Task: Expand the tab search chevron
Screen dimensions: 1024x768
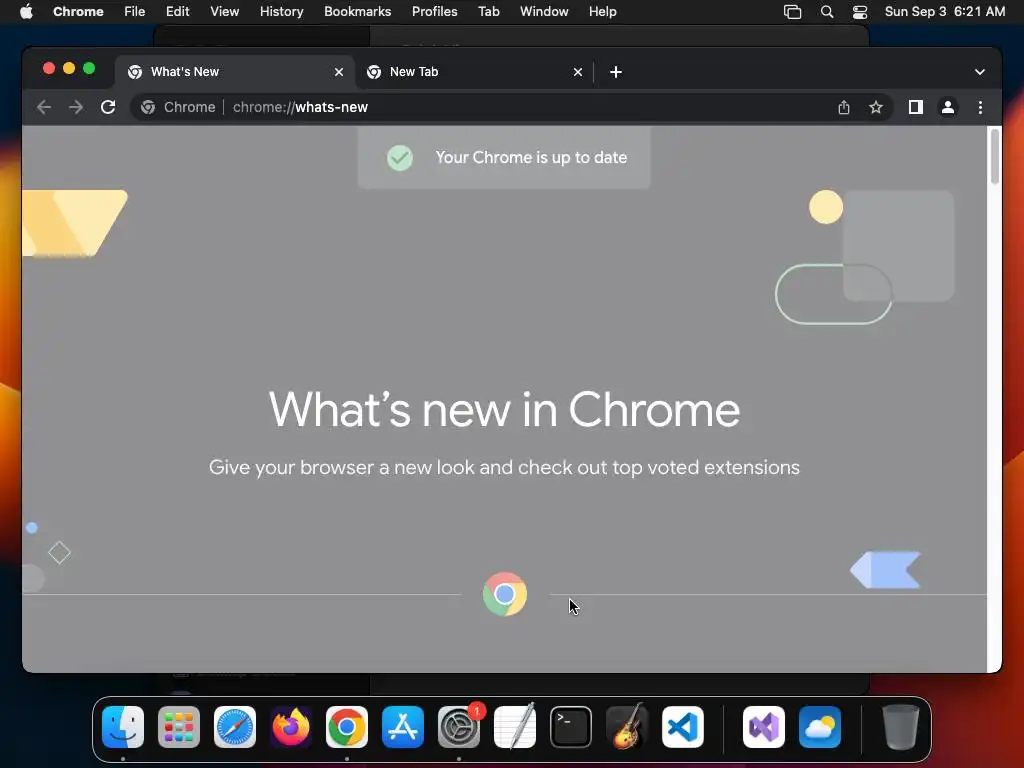Action: (980, 72)
